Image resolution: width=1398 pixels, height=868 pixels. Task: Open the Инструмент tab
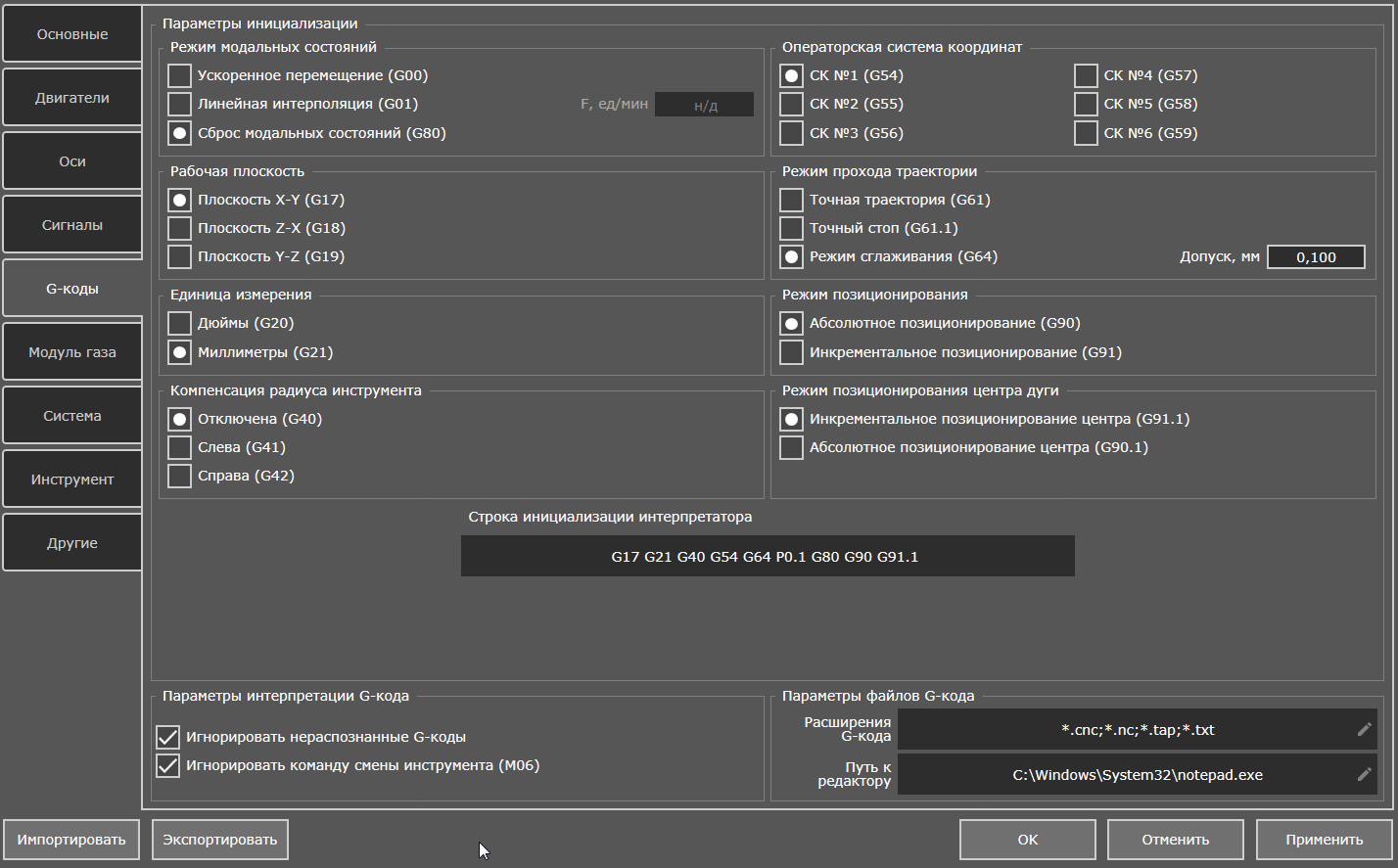pos(72,480)
